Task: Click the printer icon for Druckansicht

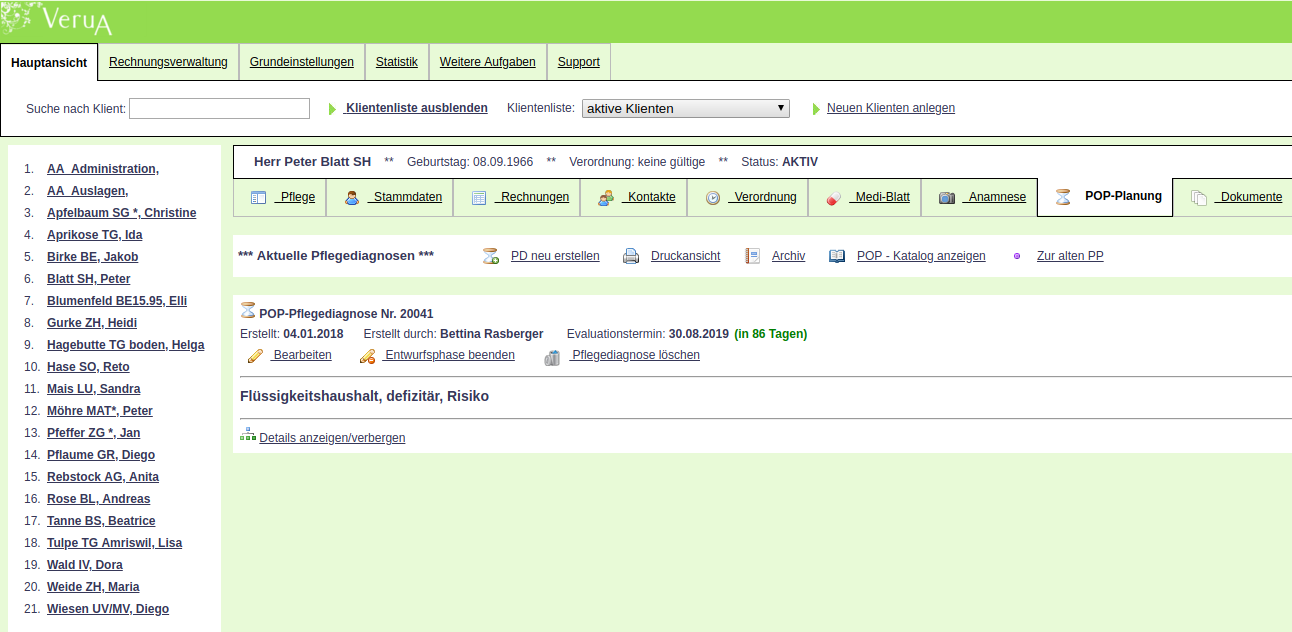Action: (x=631, y=256)
